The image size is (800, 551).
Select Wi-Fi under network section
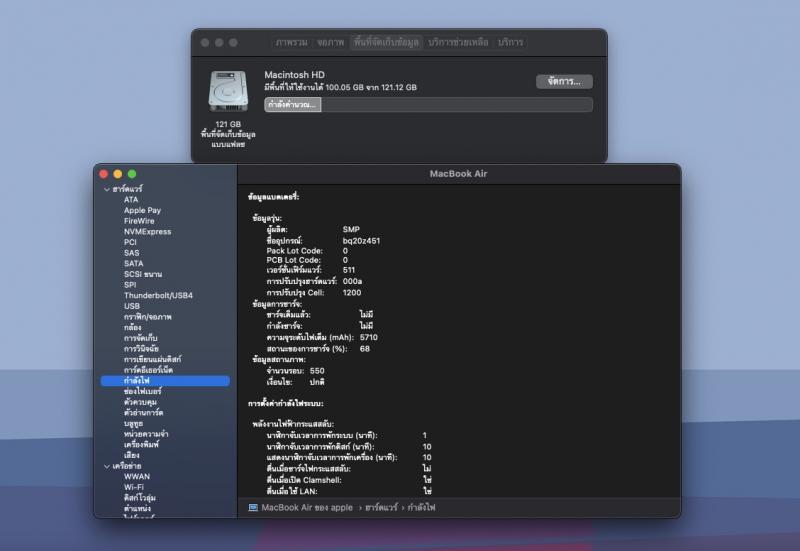pyautogui.click(x=134, y=487)
